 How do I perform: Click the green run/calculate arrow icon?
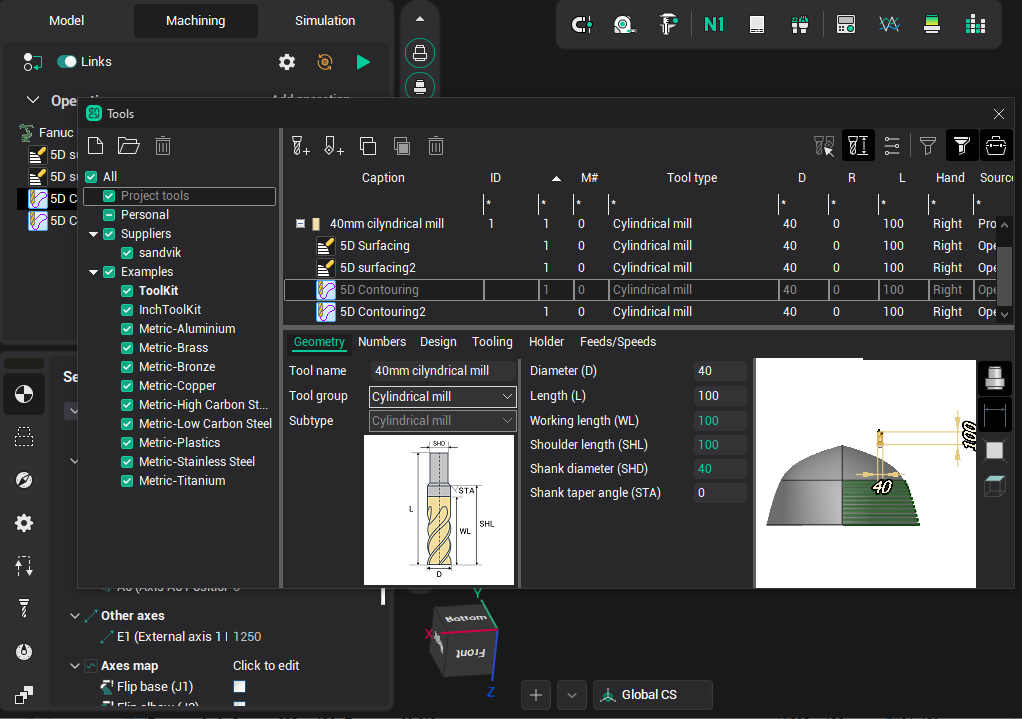tap(363, 62)
